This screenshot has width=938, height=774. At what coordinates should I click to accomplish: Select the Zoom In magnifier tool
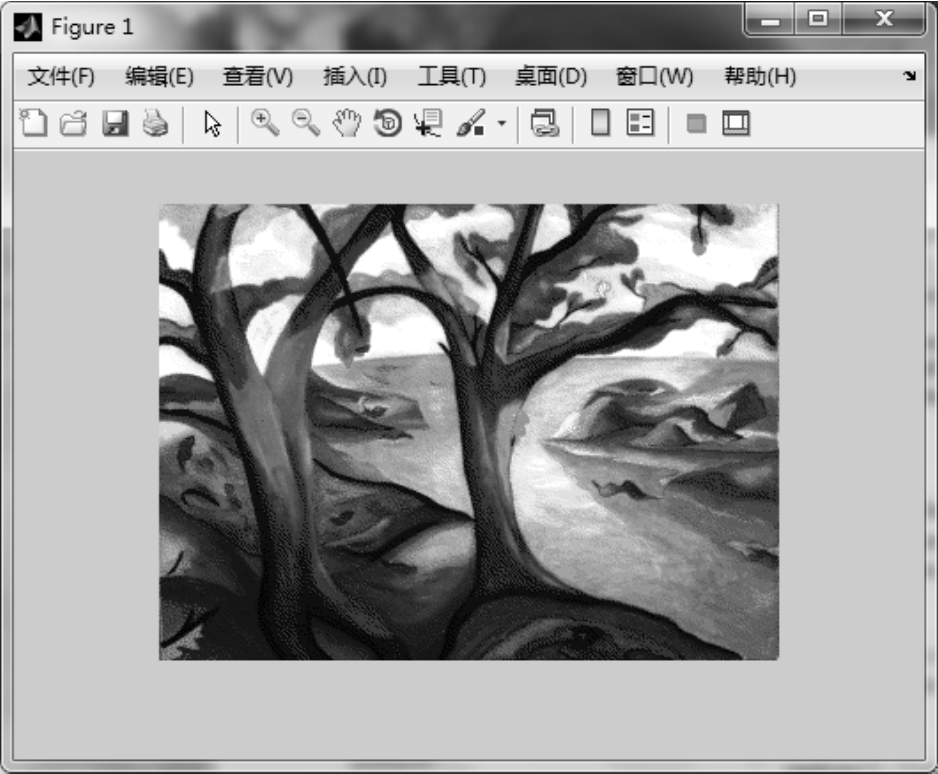(x=265, y=123)
